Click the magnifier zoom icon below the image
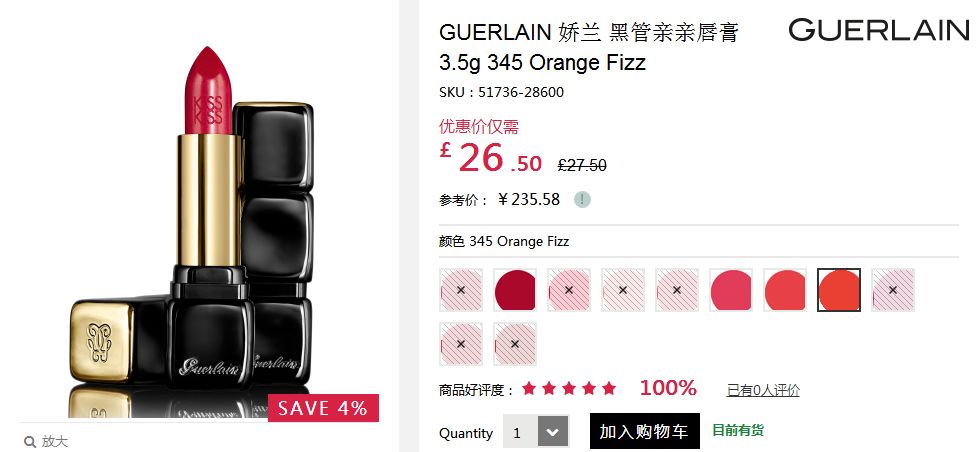The image size is (976, 452). tap(30, 442)
